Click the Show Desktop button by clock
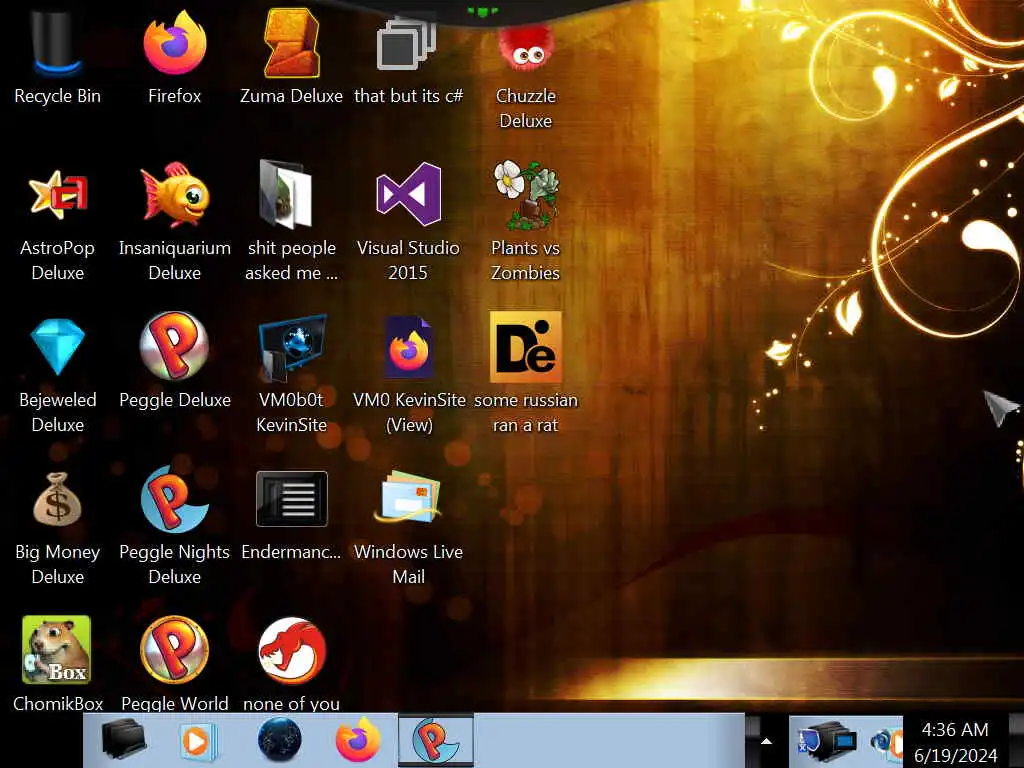Screen dimensions: 1024x768 (1016, 741)
